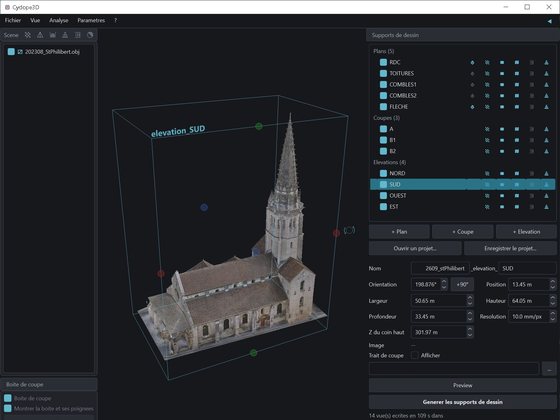Click the triangle icon on the EST row

pyautogui.click(x=546, y=207)
